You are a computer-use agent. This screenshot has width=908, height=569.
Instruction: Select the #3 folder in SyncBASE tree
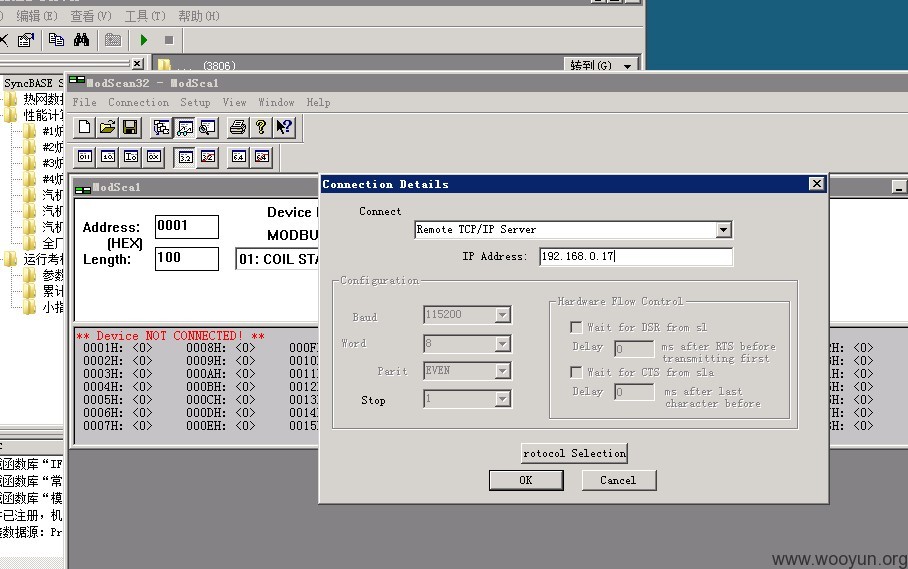pyautogui.click(x=43, y=163)
